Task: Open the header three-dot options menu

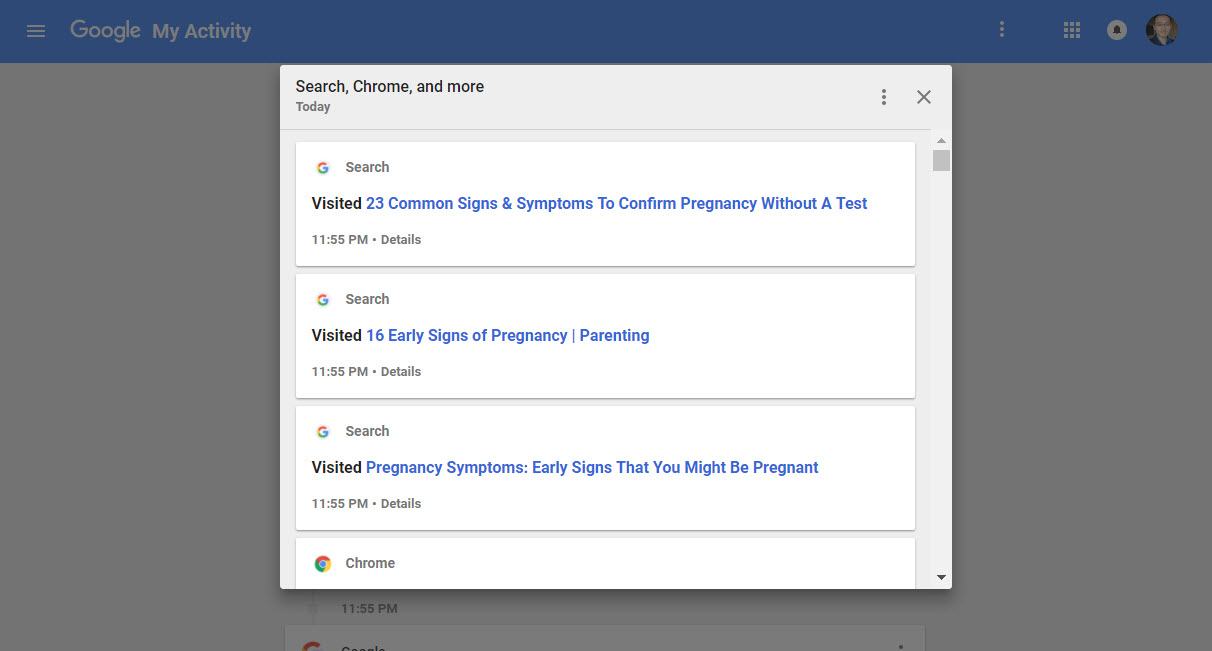Action: coord(1002,30)
